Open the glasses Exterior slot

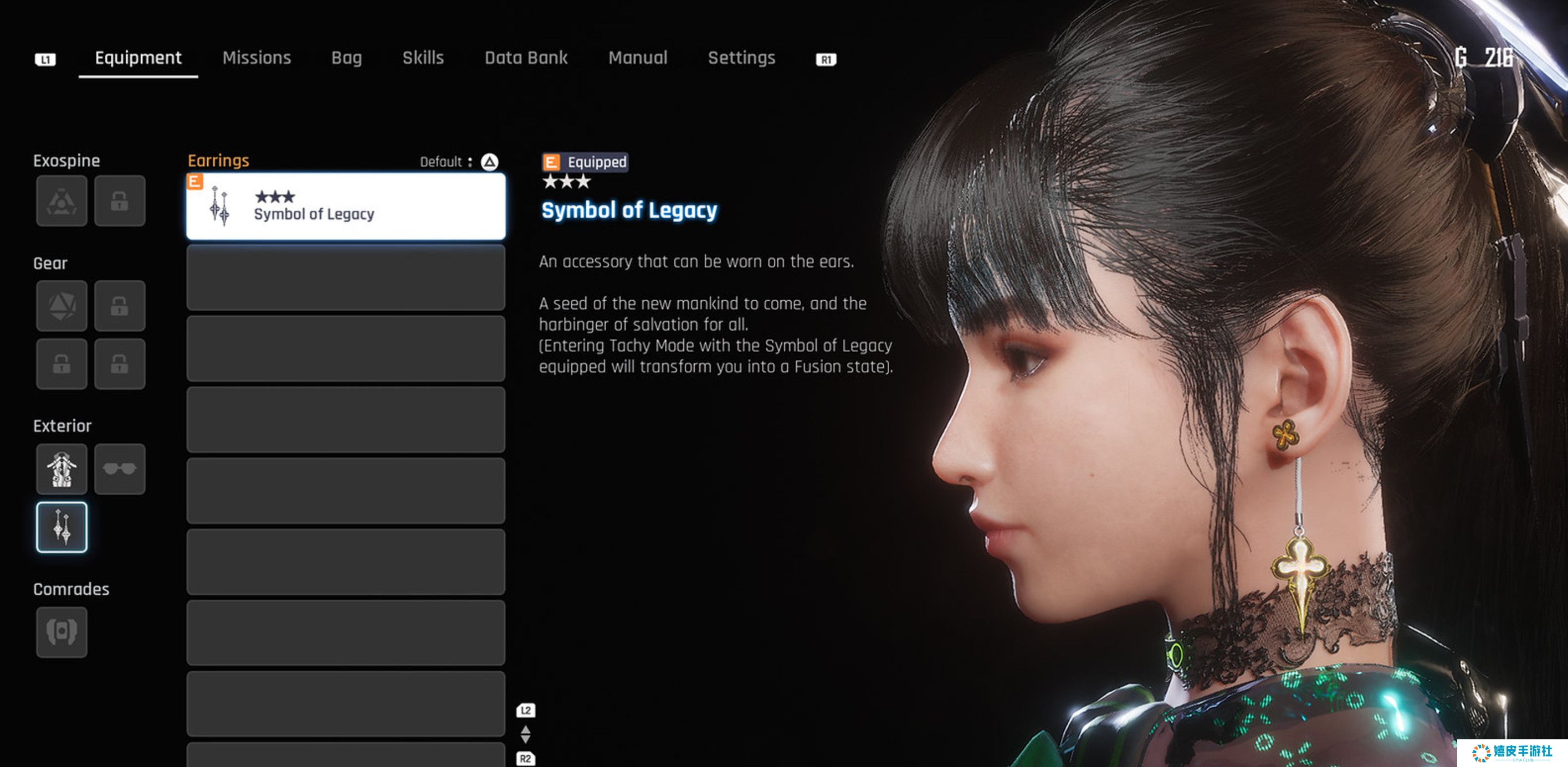(119, 469)
